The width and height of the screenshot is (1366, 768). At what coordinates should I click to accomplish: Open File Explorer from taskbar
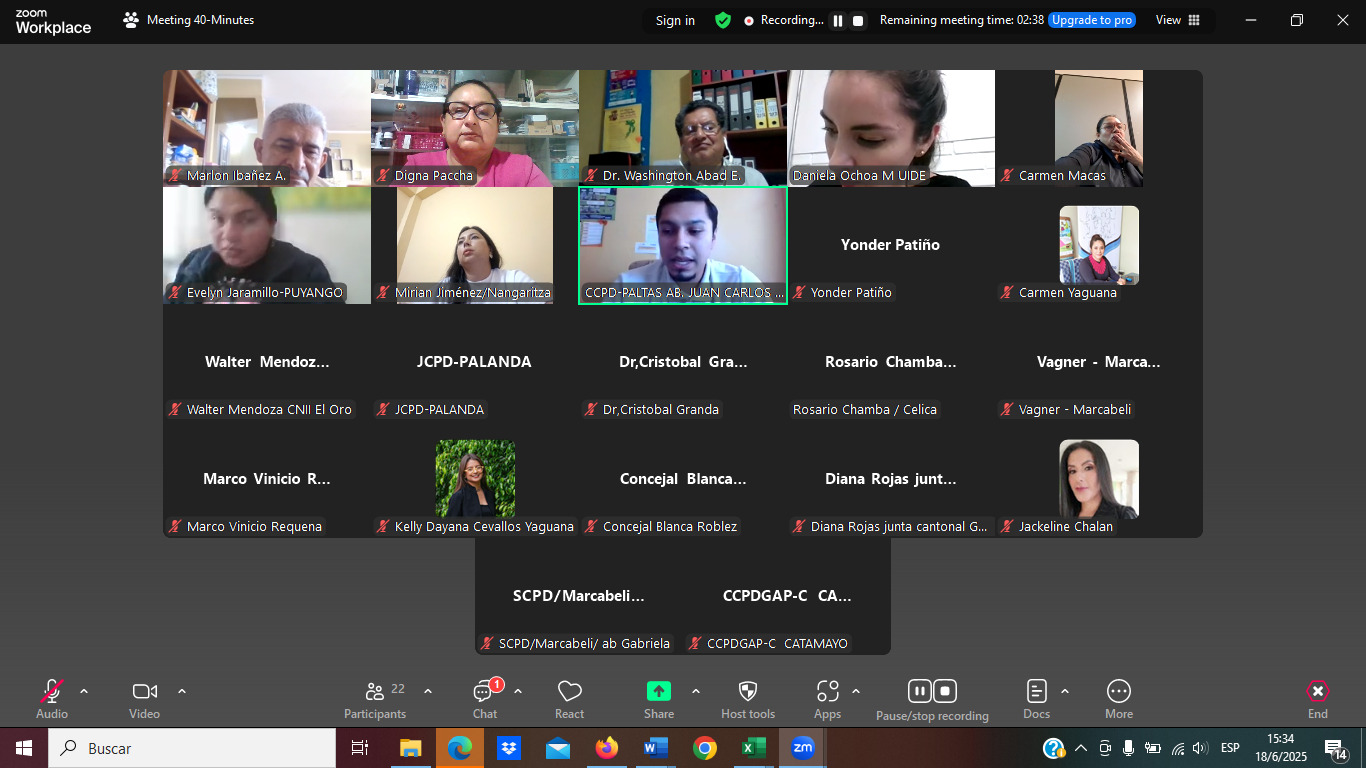411,748
